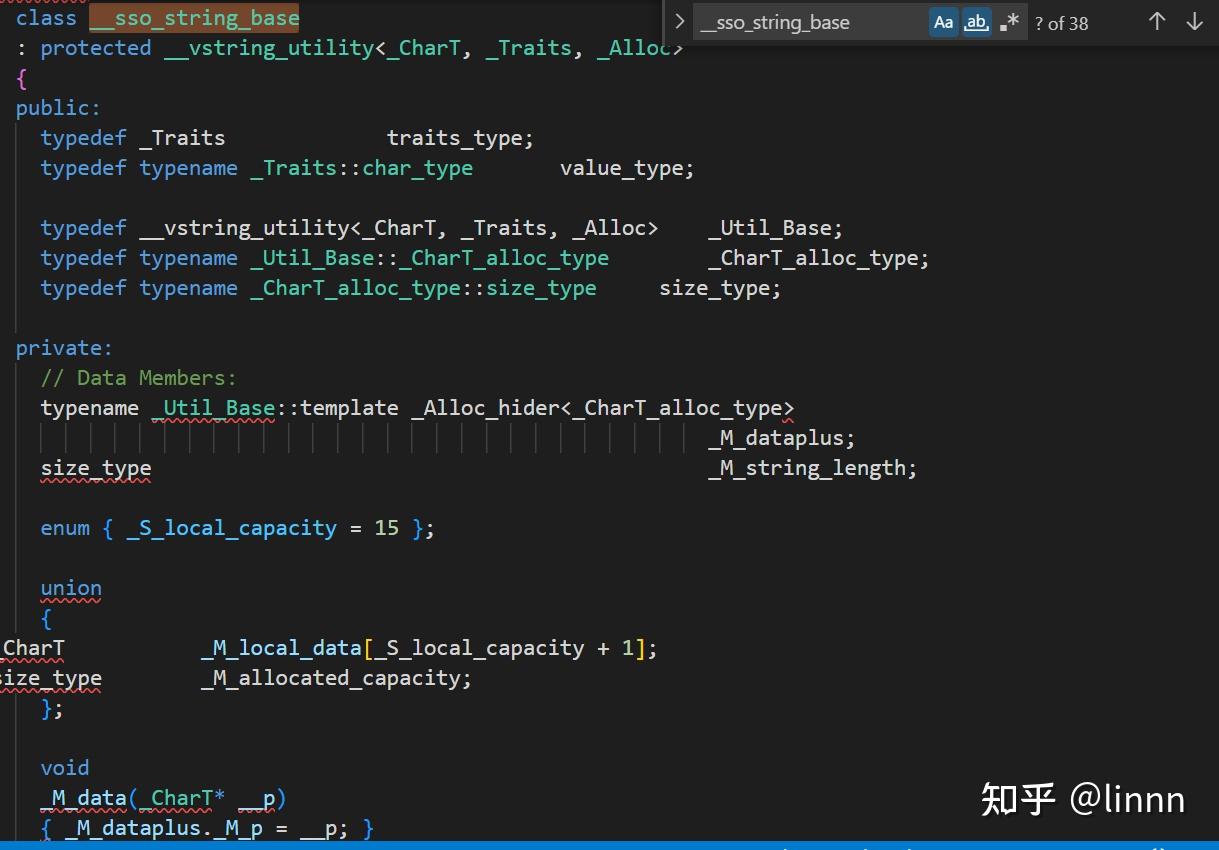Click "char_type" in the _Traits typedef
The image size is (1219, 850).
coord(418,168)
